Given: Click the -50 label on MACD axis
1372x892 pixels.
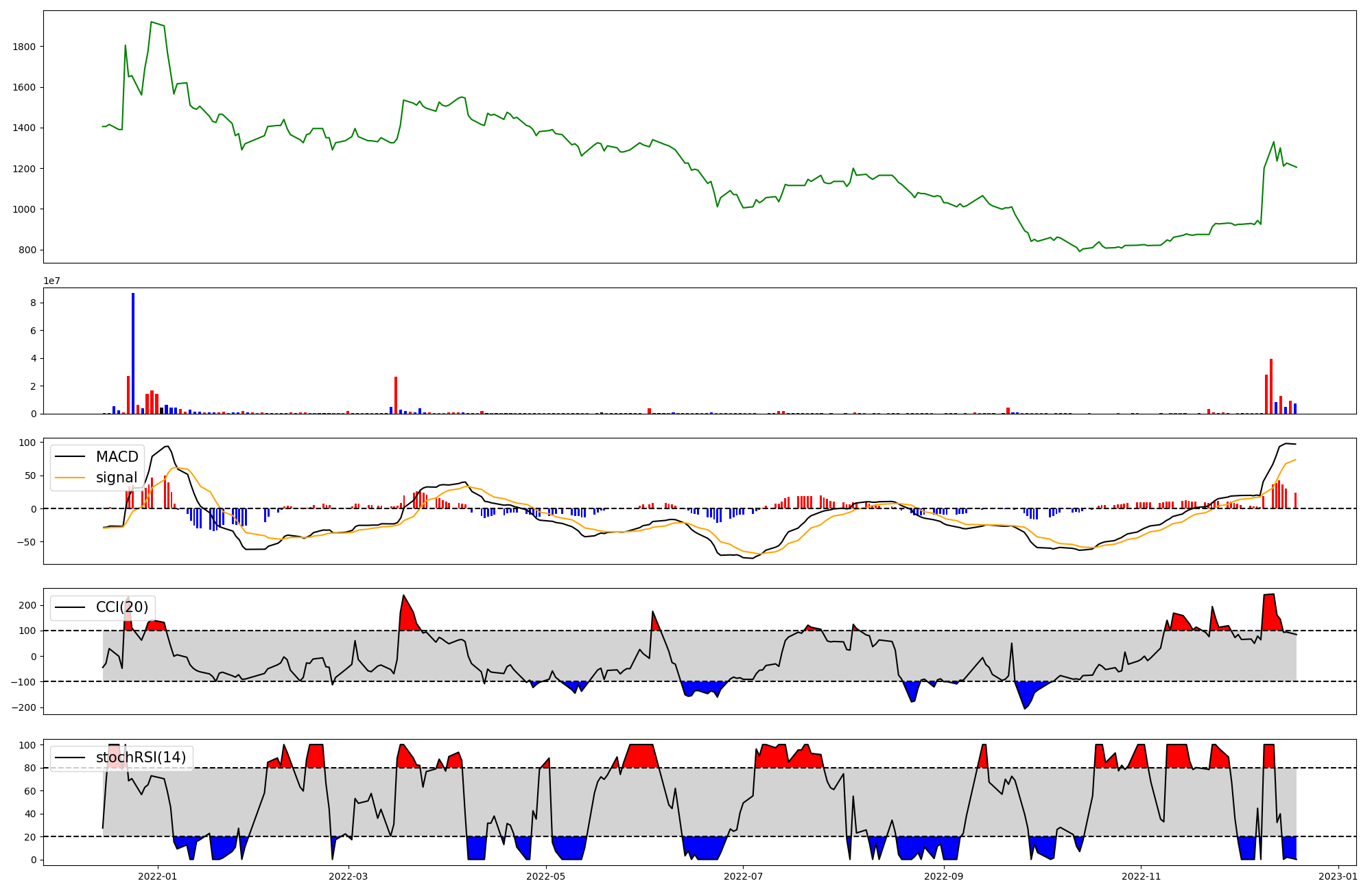Looking at the screenshot, I should [x=26, y=542].
